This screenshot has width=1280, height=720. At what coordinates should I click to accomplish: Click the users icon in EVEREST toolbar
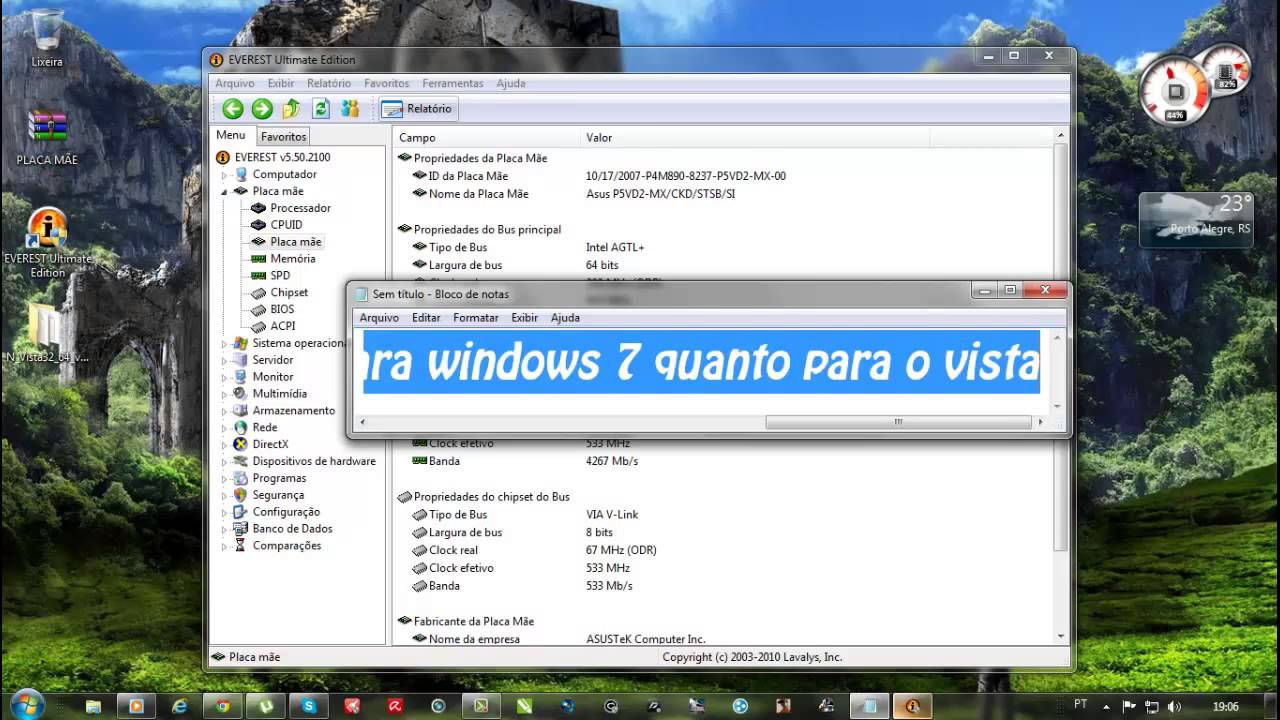point(350,109)
